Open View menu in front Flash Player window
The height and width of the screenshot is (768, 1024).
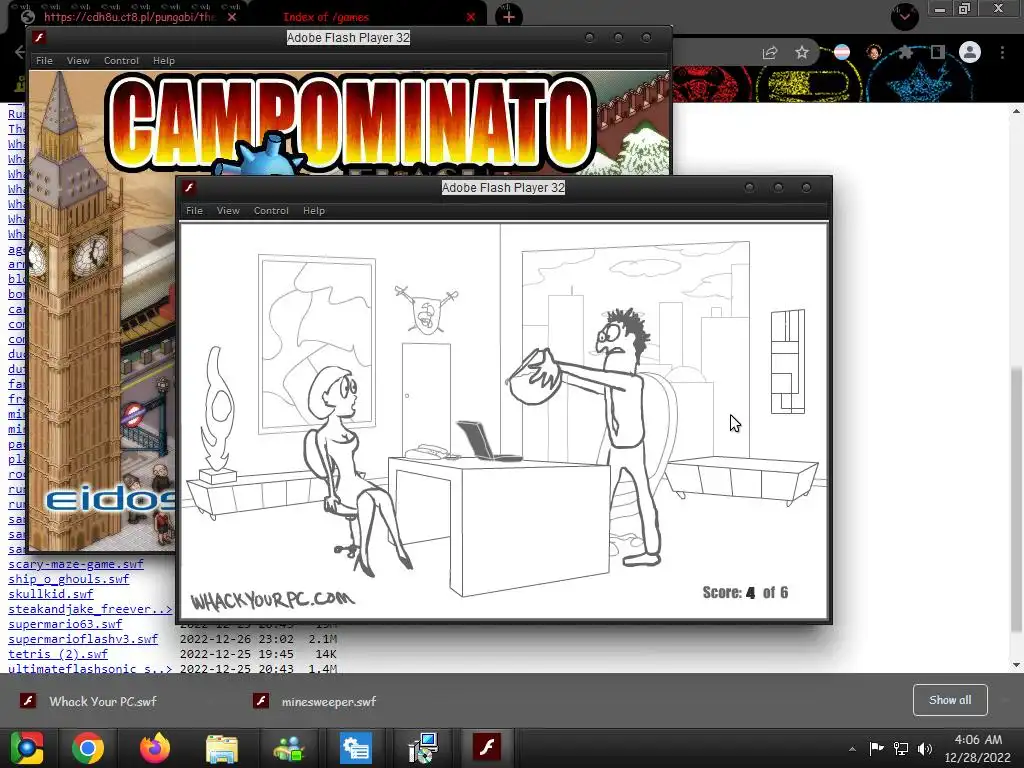tap(228, 210)
